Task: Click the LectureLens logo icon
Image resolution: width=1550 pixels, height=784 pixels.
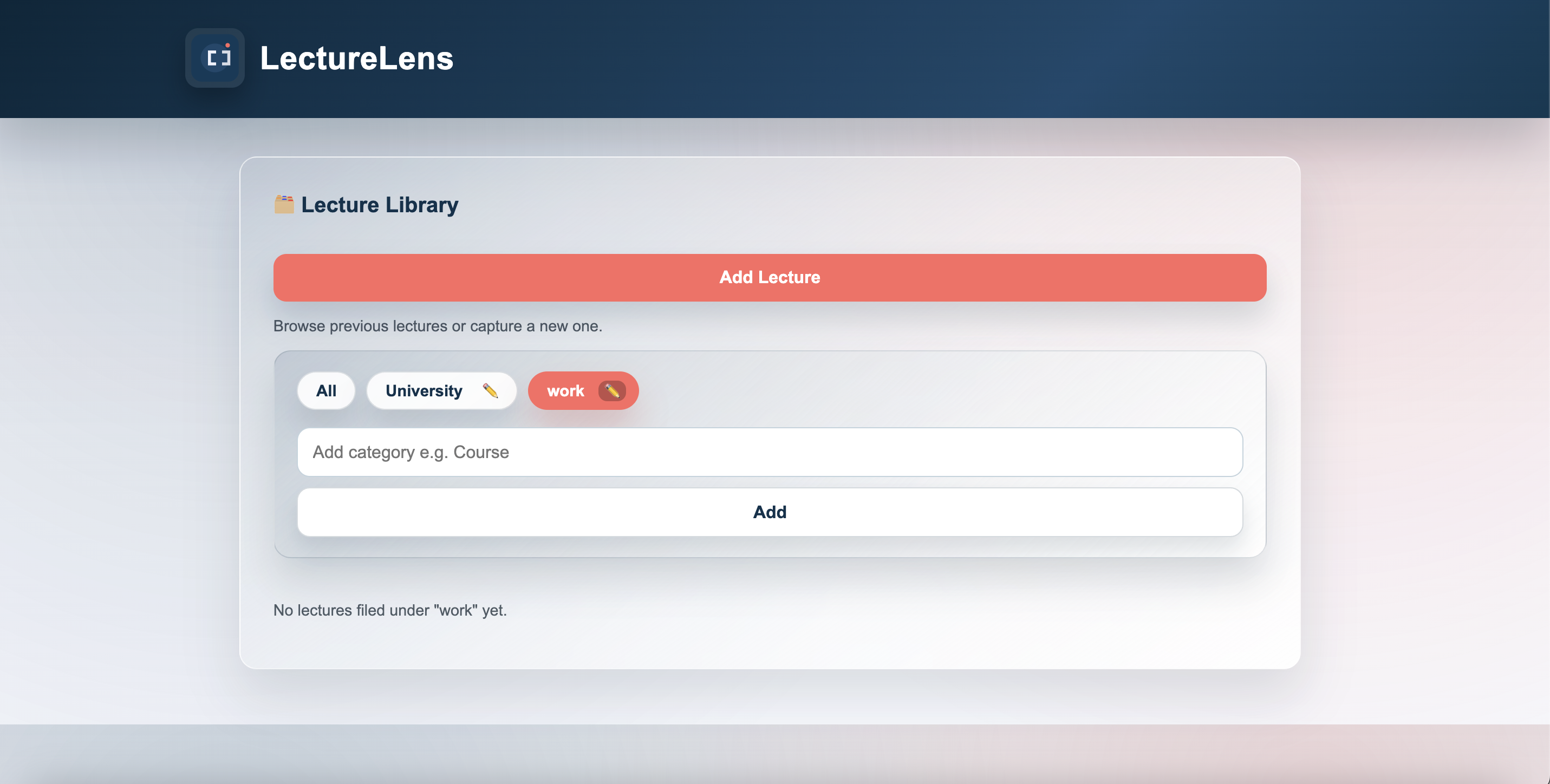Action: [215, 58]
